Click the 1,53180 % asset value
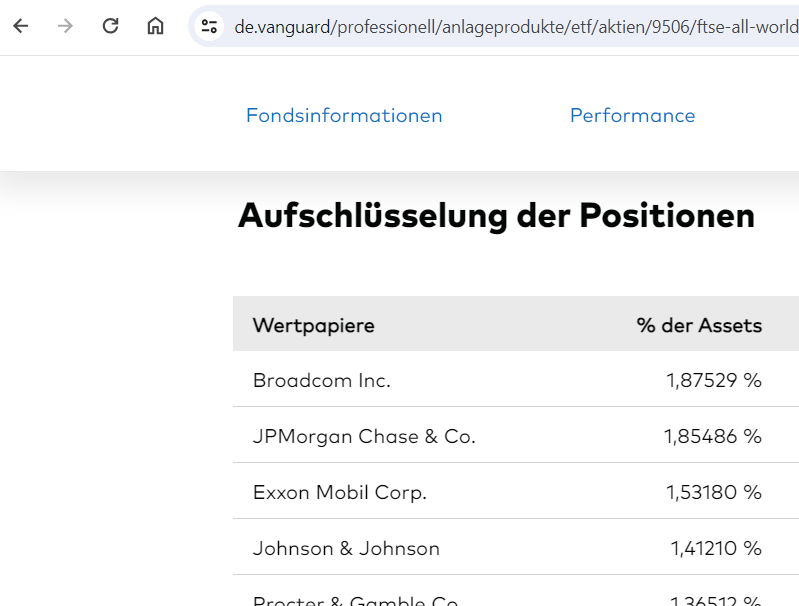The image size is (799, 606). click(714, 492)
